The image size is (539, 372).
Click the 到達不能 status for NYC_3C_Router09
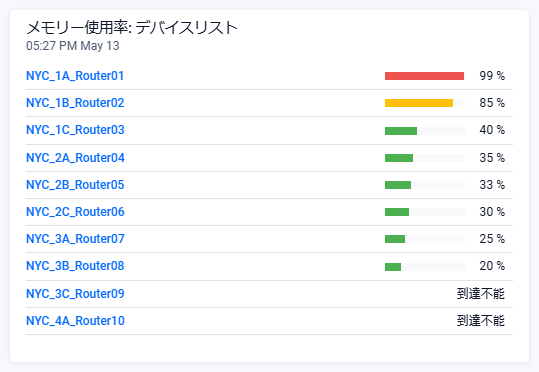(481, 294)
